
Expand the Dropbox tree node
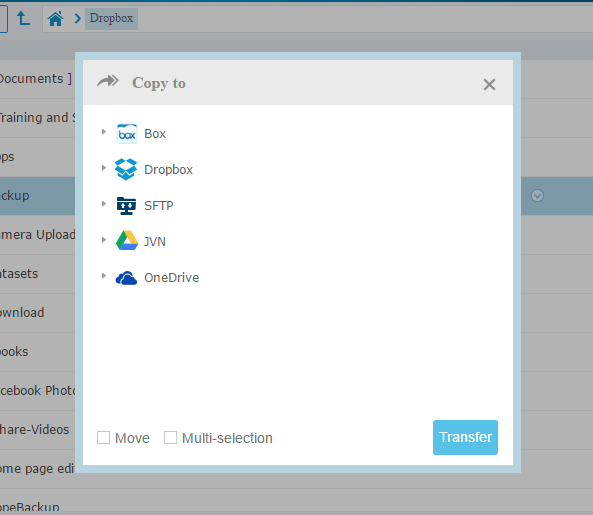[104, 168]
